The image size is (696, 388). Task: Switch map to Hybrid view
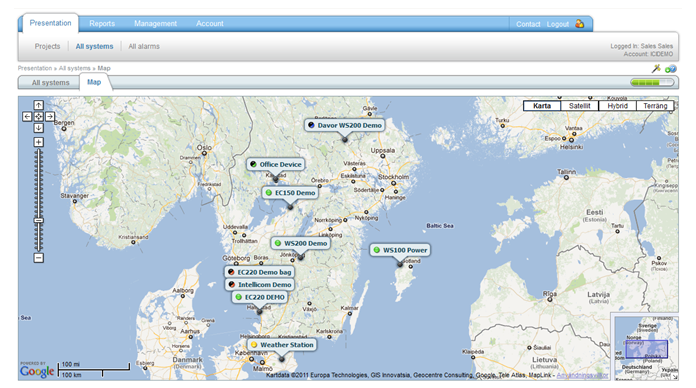tap(617, 106)
